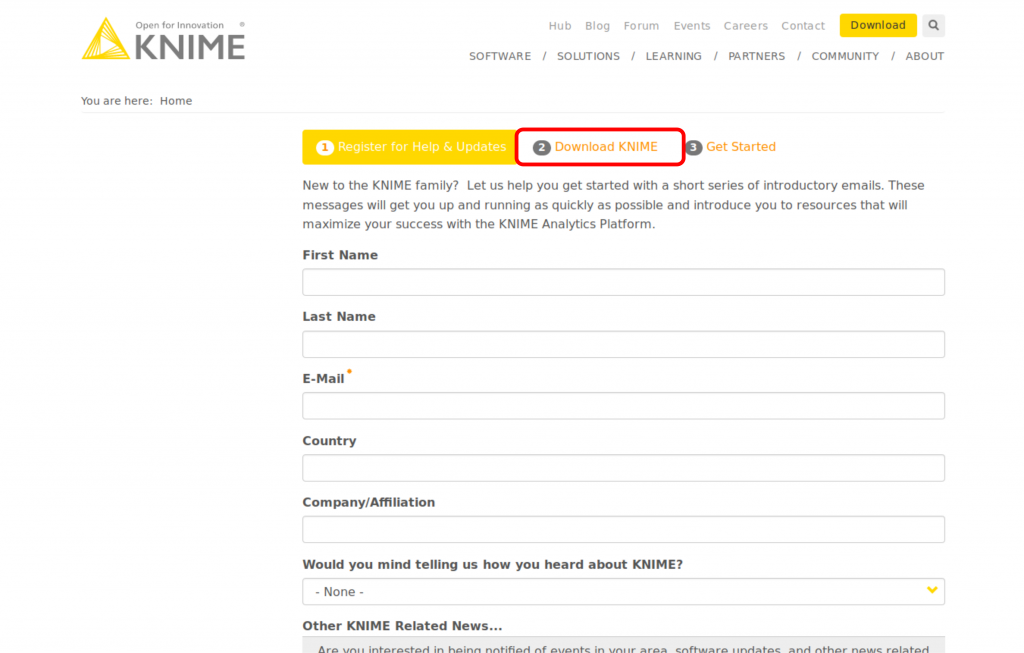This screenshot has width=1024, height=653.
Task: Open the ABOUT menu
Action: (924, 56)
